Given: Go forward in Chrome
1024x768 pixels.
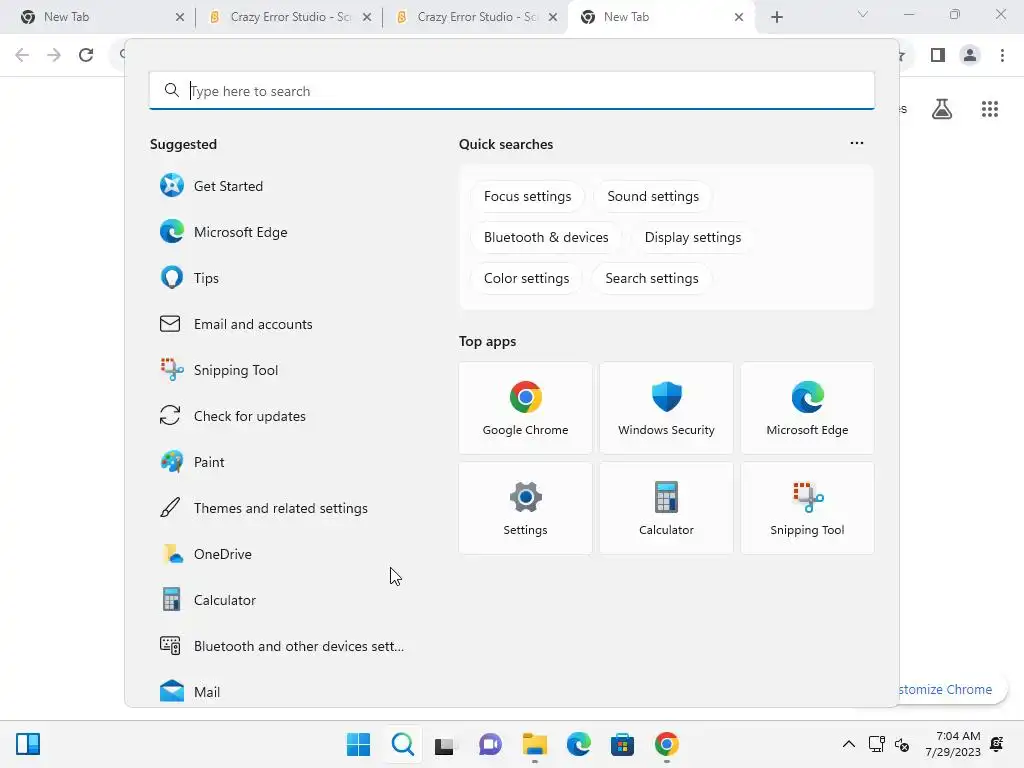Looking at the screenshot, I should 54,55.
